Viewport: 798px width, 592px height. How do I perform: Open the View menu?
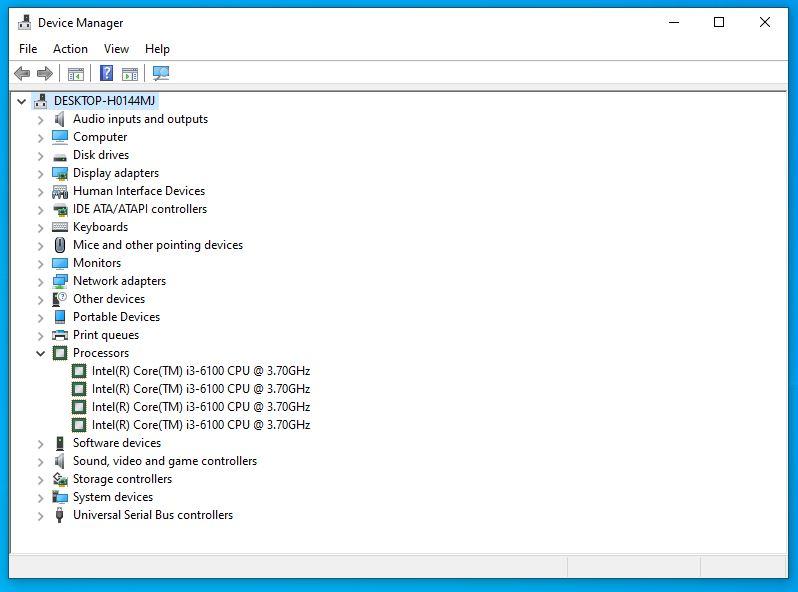point(116,49)
